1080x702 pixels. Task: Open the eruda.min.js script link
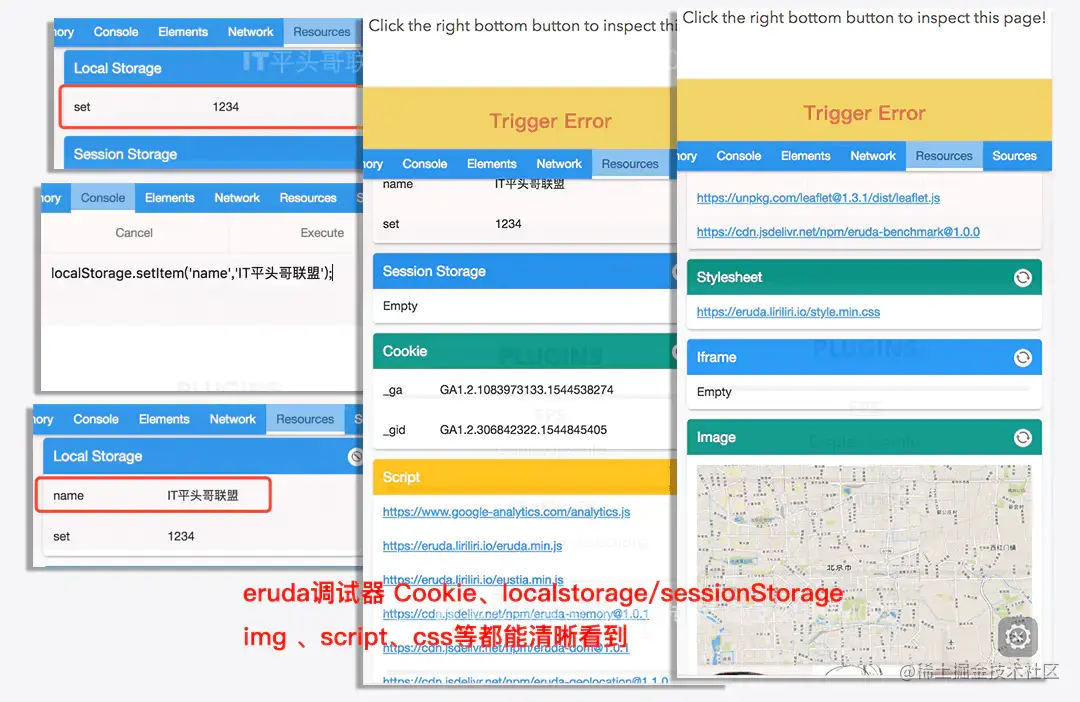coord(472,546)
